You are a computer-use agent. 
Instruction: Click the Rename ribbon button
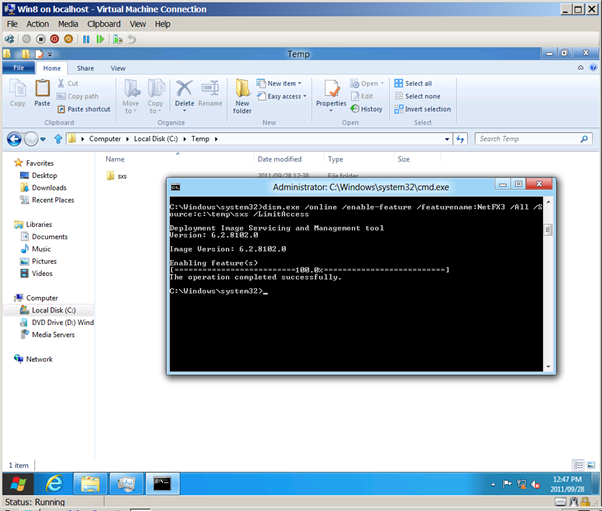click(210, 93)
